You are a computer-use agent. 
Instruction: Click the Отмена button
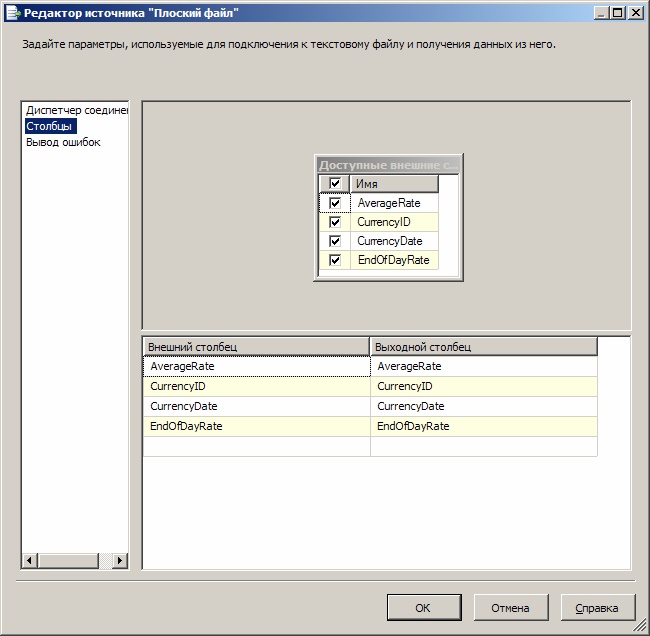pyautogui.click(x=509, y=607)
